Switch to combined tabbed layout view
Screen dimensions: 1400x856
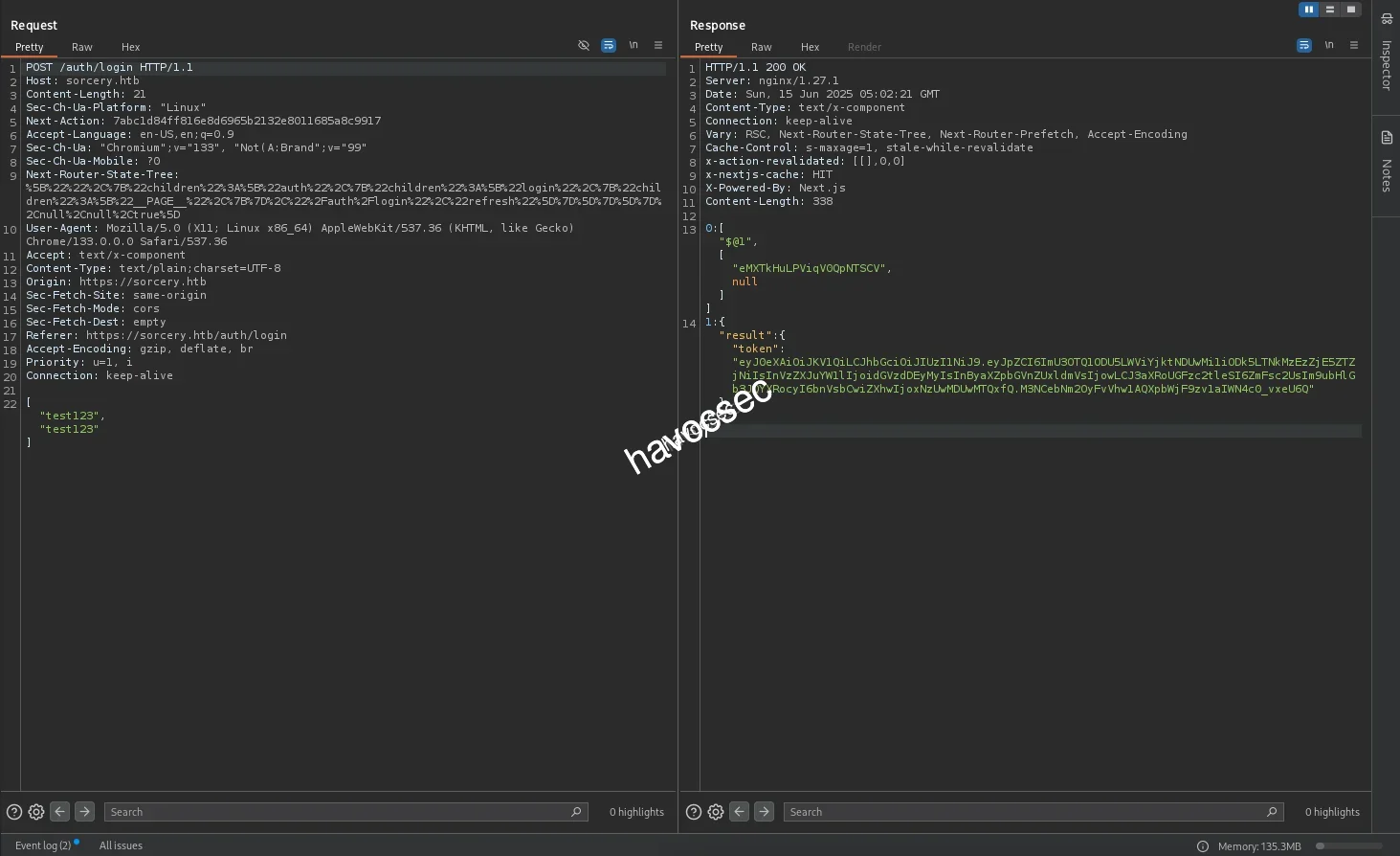1350,10
